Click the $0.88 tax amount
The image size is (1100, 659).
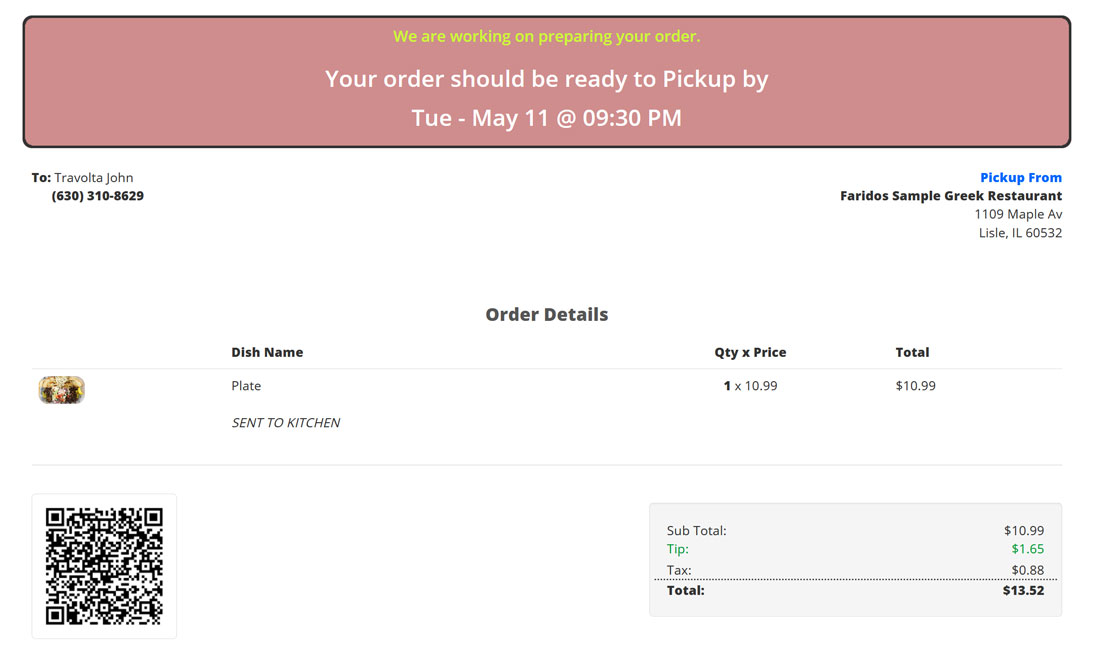[x=1027, y=570]
